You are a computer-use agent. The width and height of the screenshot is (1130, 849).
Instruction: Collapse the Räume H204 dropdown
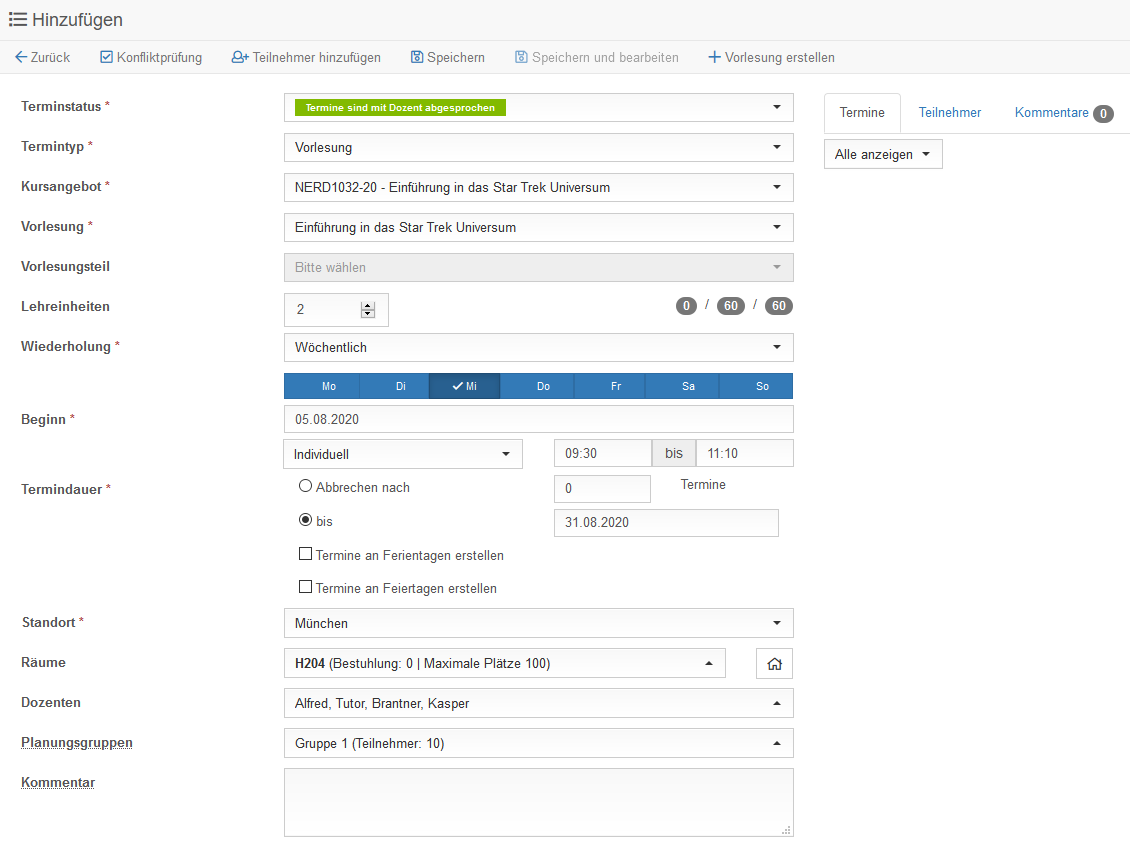[504, 663]
